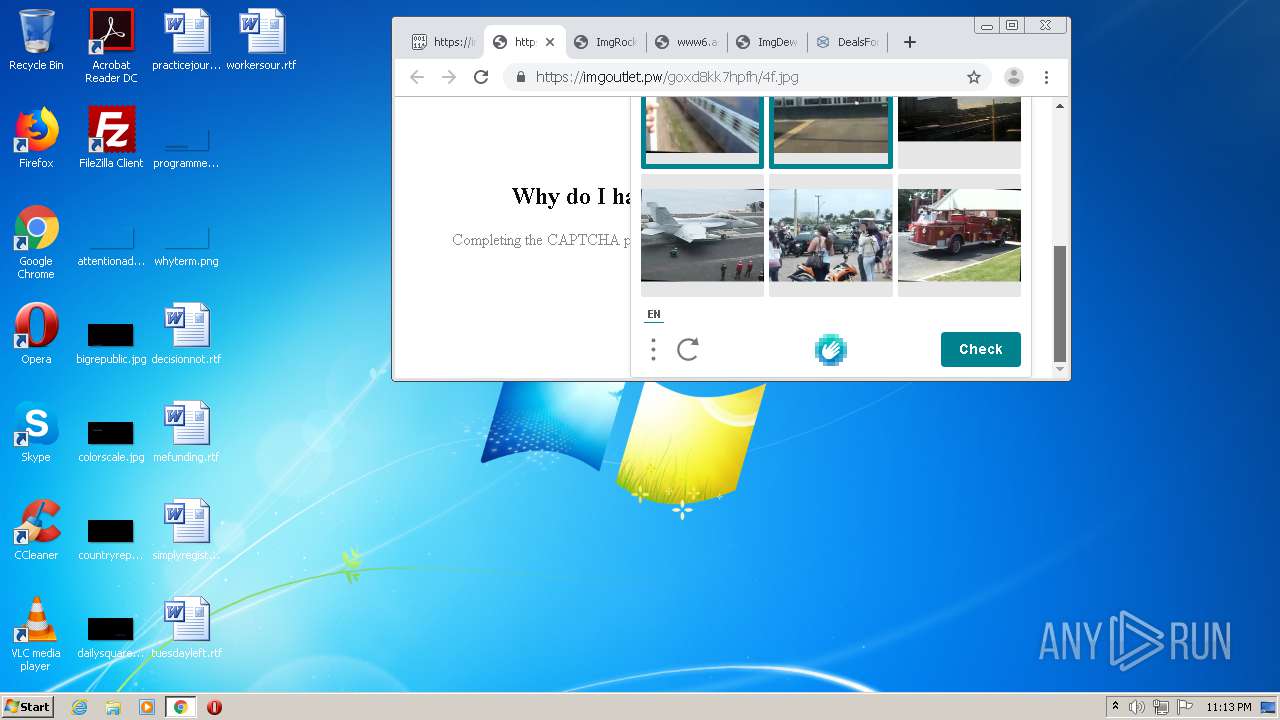1280x720 pixels.
Task: Switch to the ImgRock tab
Action: (x=606, y=42)
